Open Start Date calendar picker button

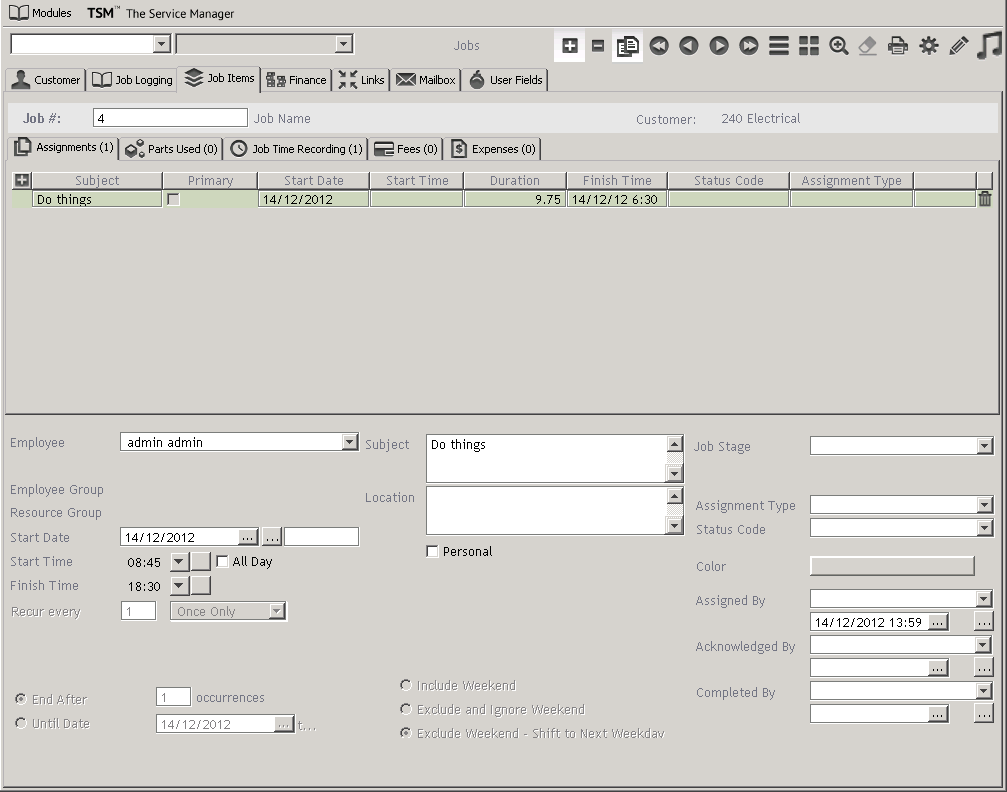(248, 538)
